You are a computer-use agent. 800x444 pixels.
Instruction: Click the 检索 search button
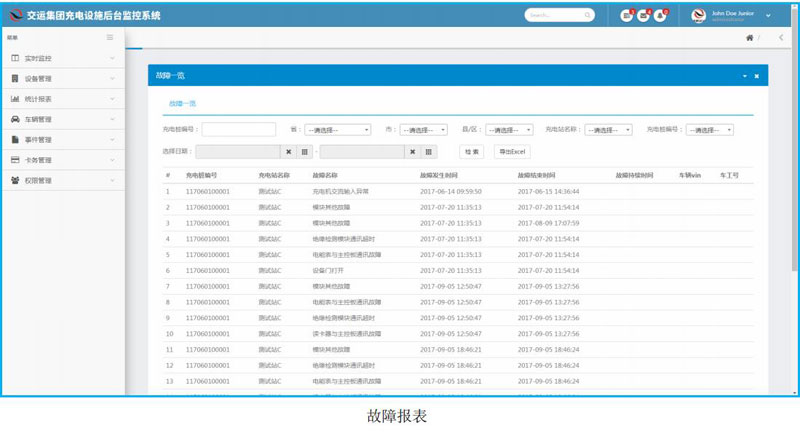click(472, 151)
